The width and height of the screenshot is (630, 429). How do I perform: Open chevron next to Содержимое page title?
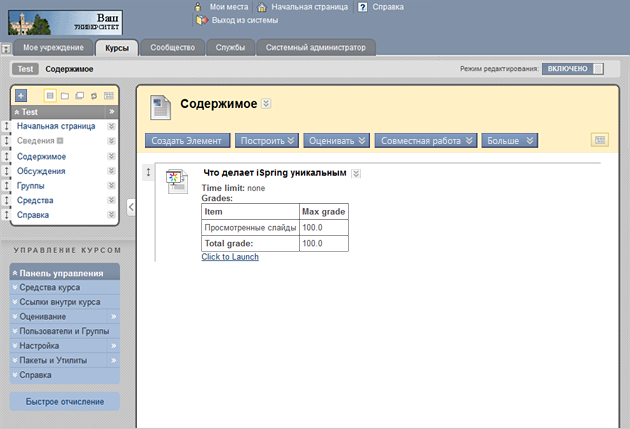click(266, 104)
